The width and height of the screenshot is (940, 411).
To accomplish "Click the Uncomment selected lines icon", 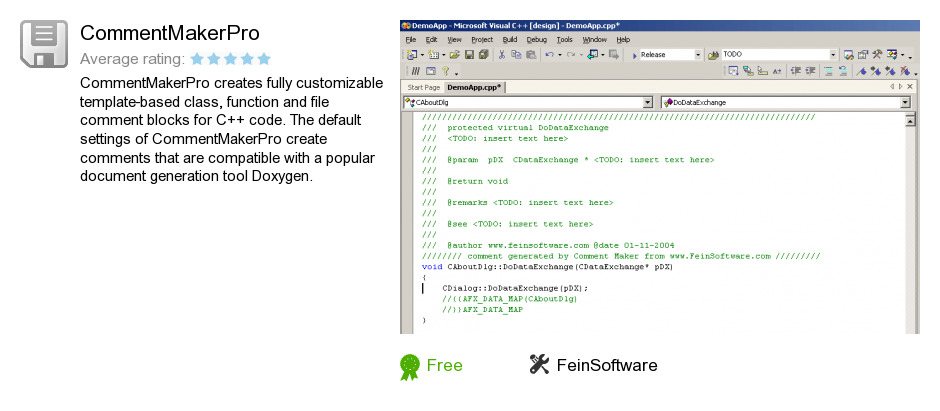I will [843, 71].
